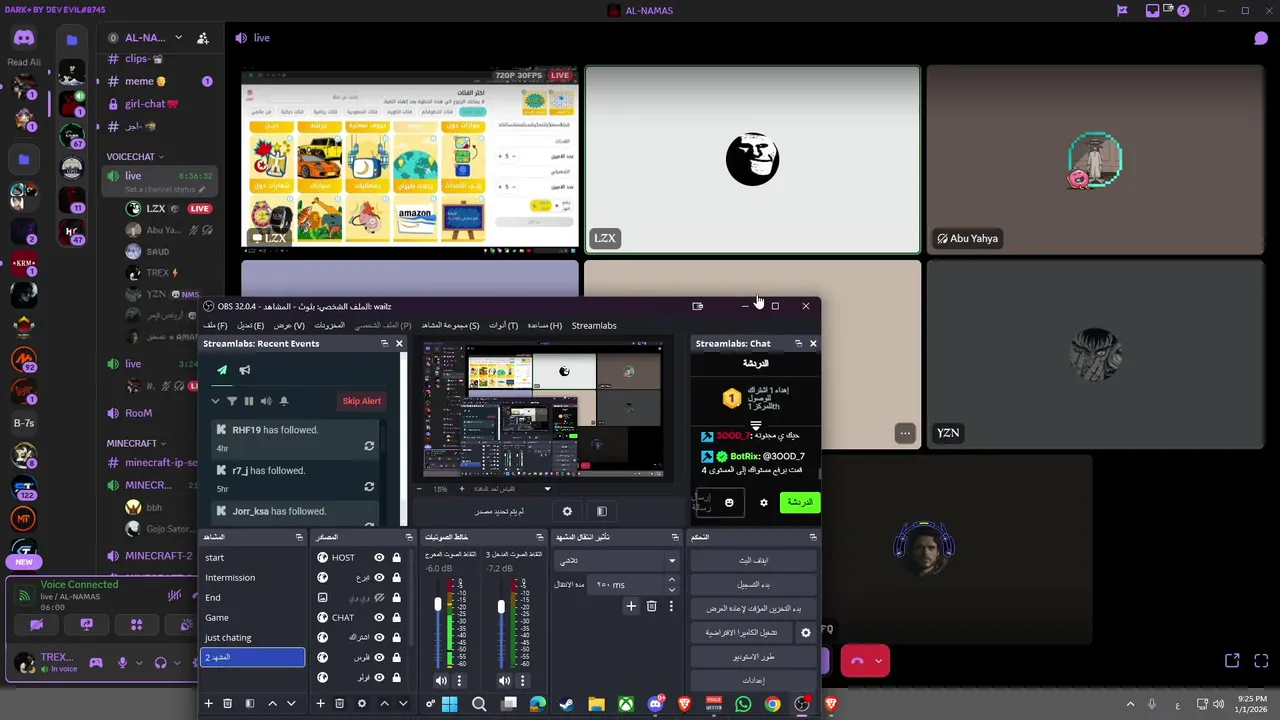Click stop streaming button at top of Controls
Viewport: 1280px width, 720px height.
[x=753, y=561]
